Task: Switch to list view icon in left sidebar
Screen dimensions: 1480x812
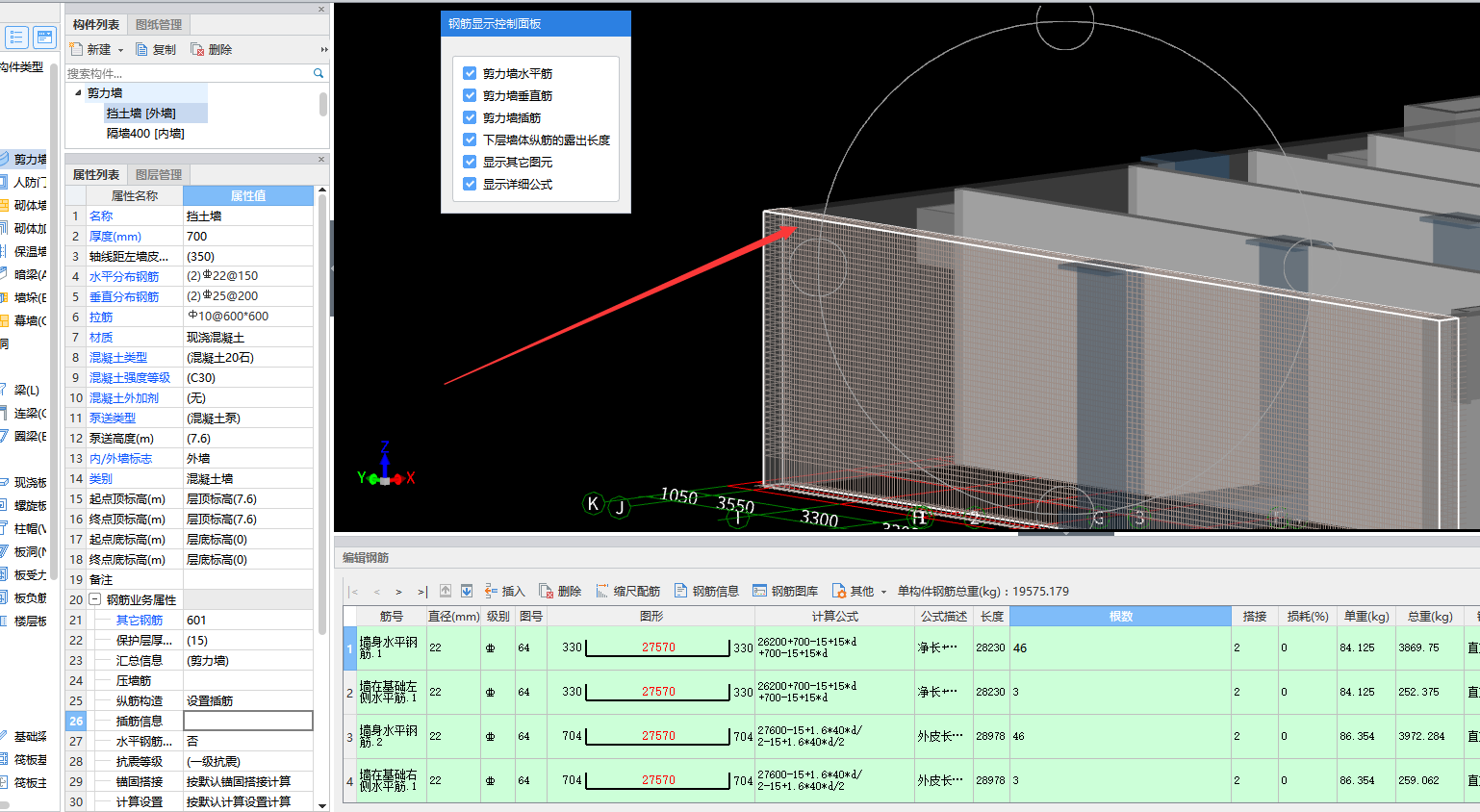Action: [16, 38]
